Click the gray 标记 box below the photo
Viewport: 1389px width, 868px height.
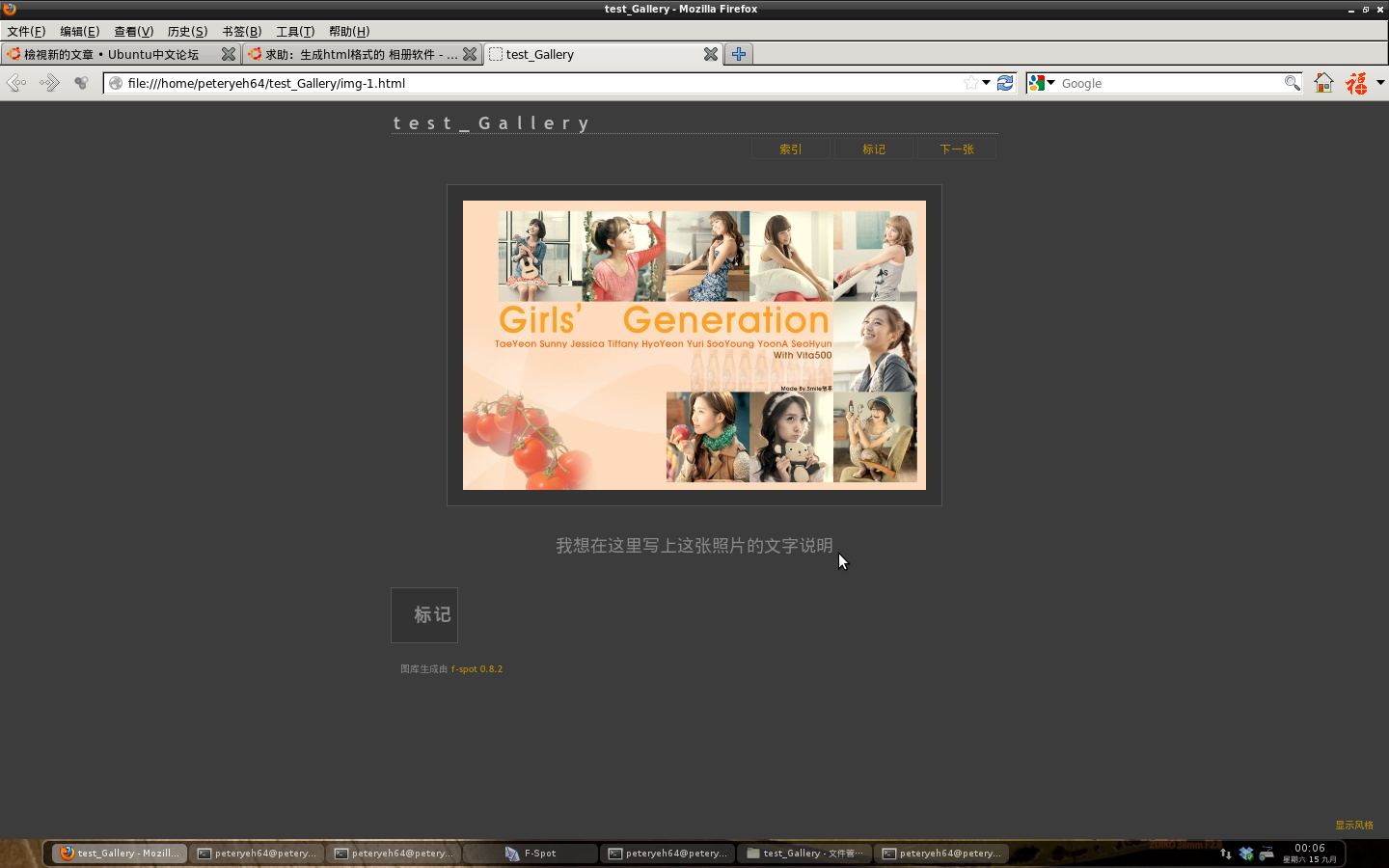pyautogui.click(x=424, y=615)
